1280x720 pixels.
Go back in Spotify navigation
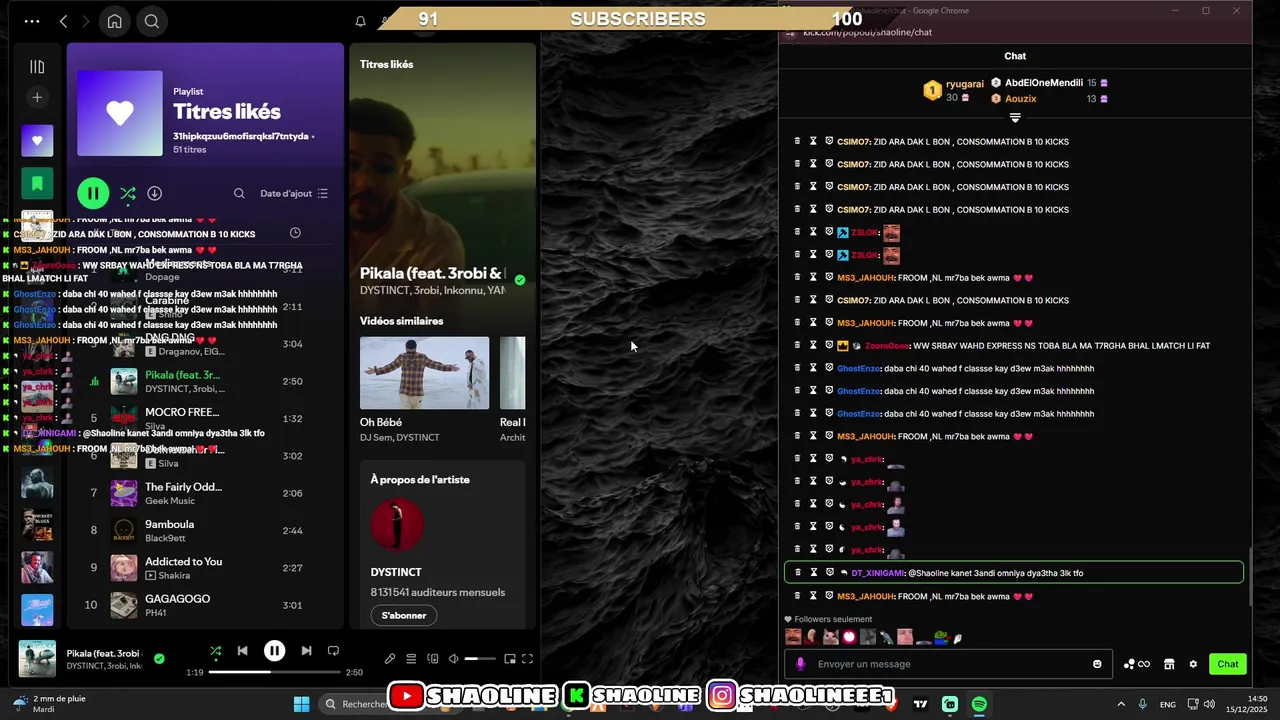click(x=63, y=21)
